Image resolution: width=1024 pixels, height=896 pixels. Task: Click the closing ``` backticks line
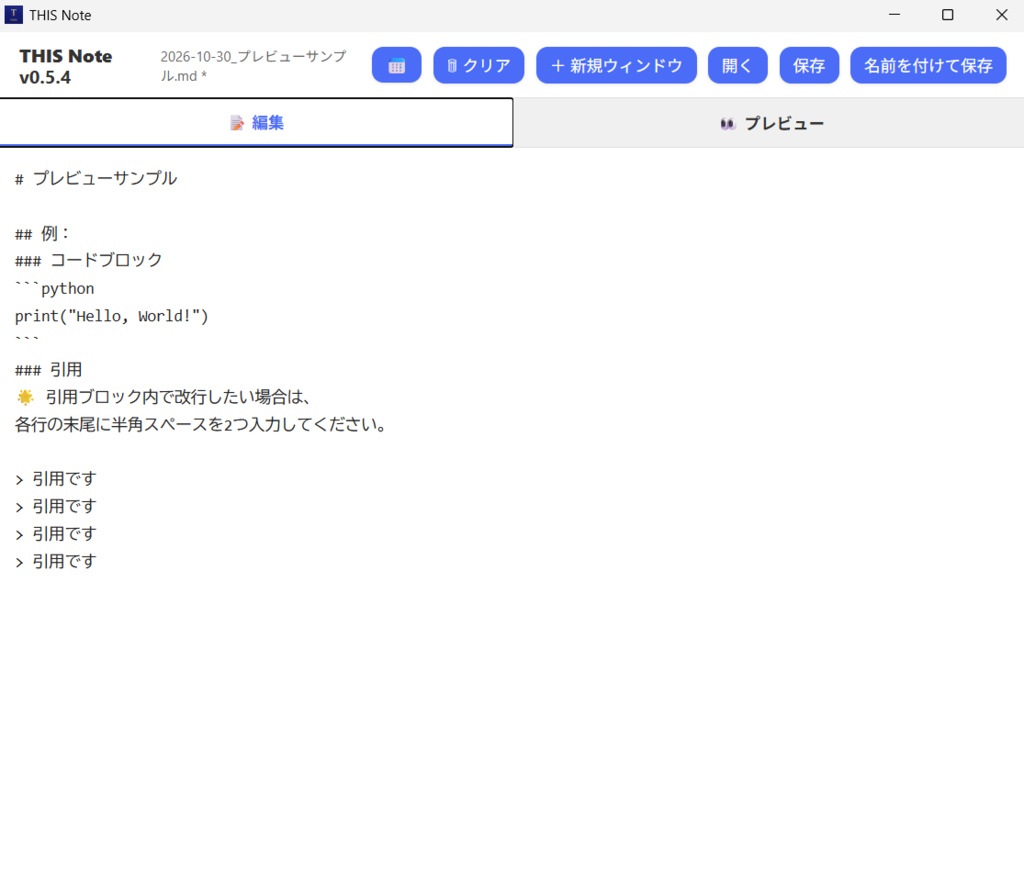click(27, 340)
